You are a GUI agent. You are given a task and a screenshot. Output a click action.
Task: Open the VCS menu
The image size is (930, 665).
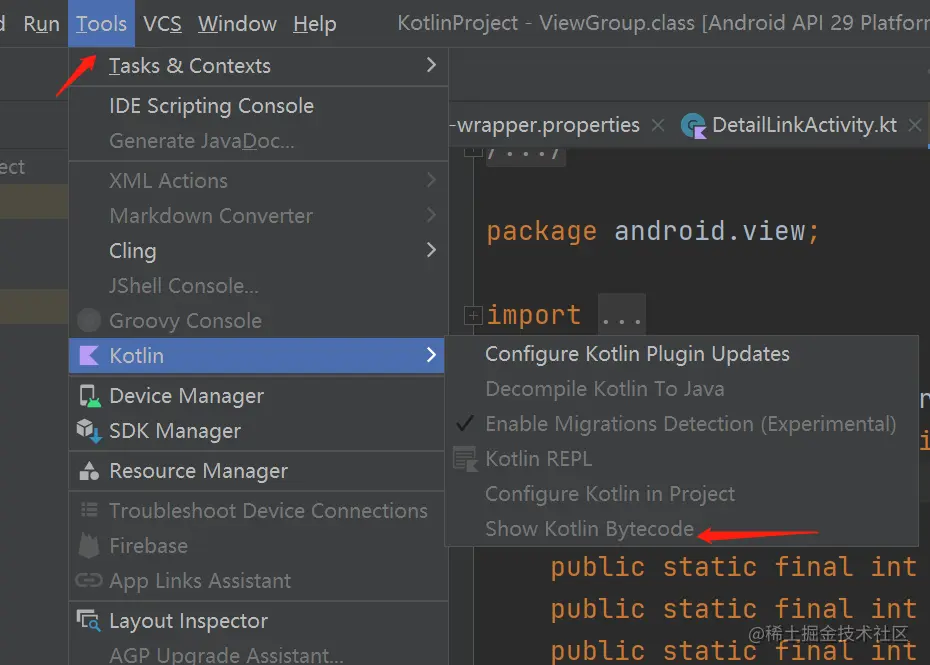tap(162, 23)
